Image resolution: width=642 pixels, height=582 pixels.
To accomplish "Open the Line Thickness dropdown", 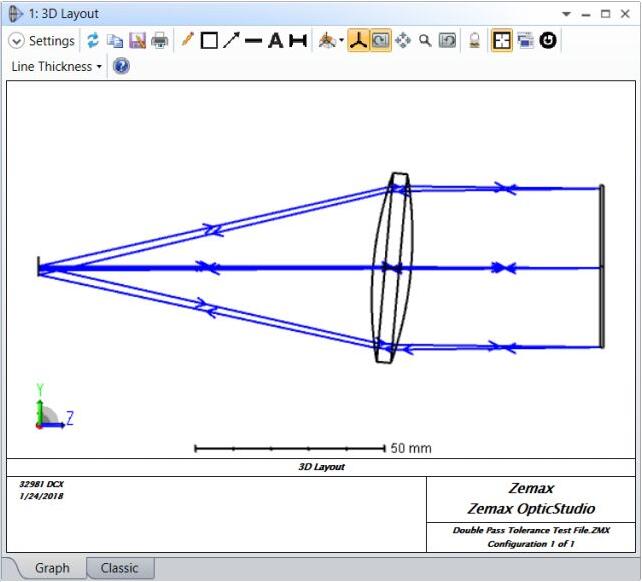I will point(57,66).
